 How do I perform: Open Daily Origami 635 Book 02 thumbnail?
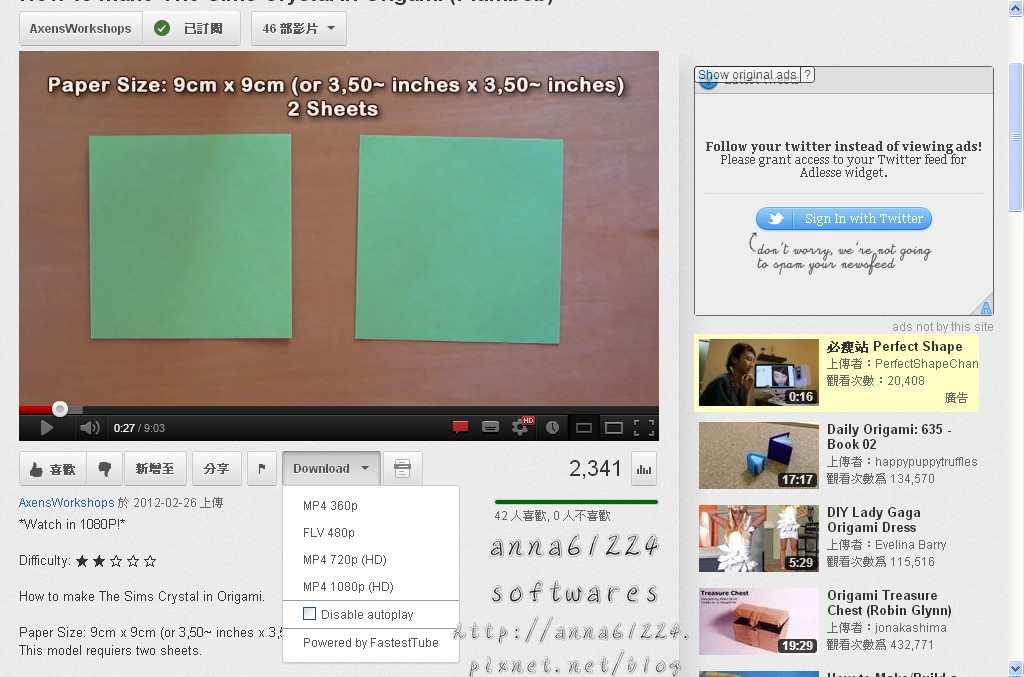[x=758, y=455]
